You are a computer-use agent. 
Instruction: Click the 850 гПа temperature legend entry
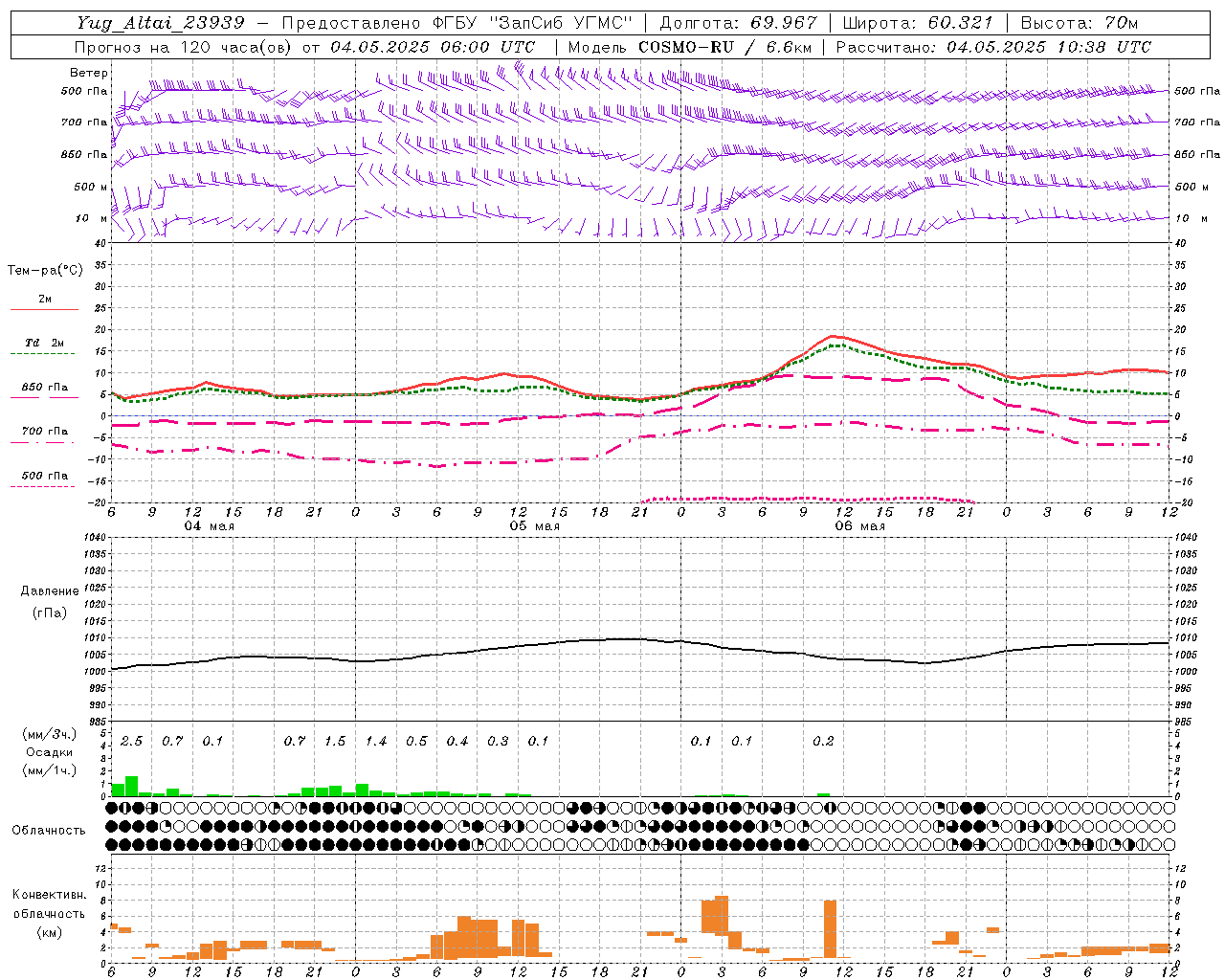(x=44, y=388)
